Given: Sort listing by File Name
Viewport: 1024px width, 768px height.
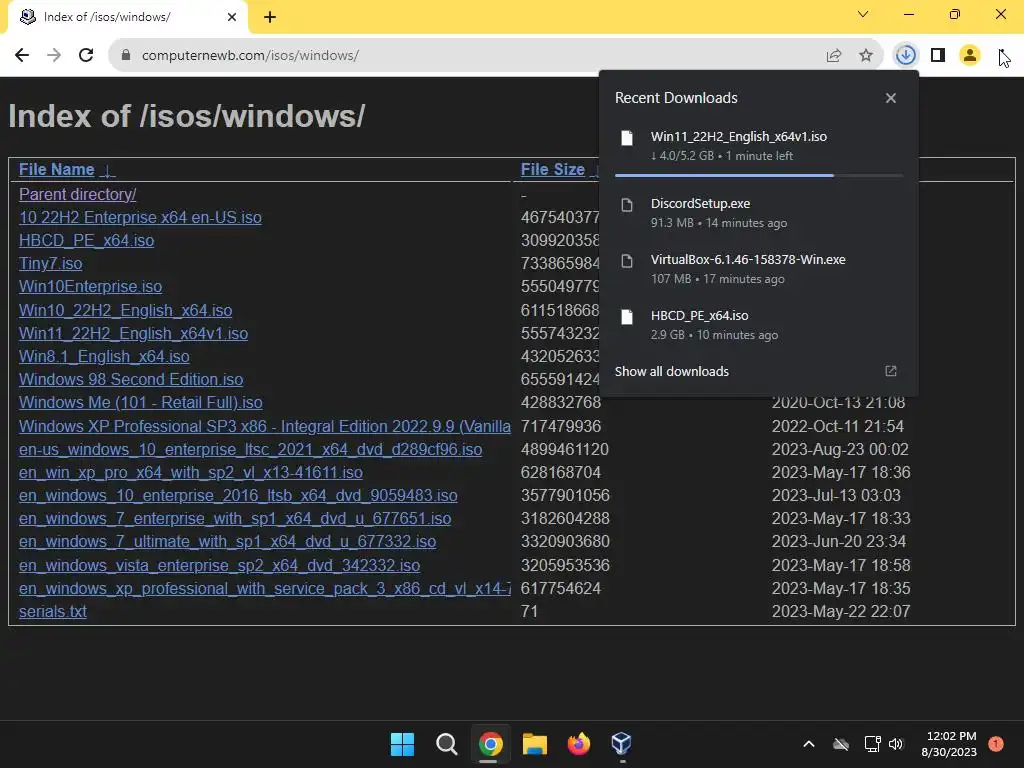Looking at the screenshot, I should click(57, 169).
